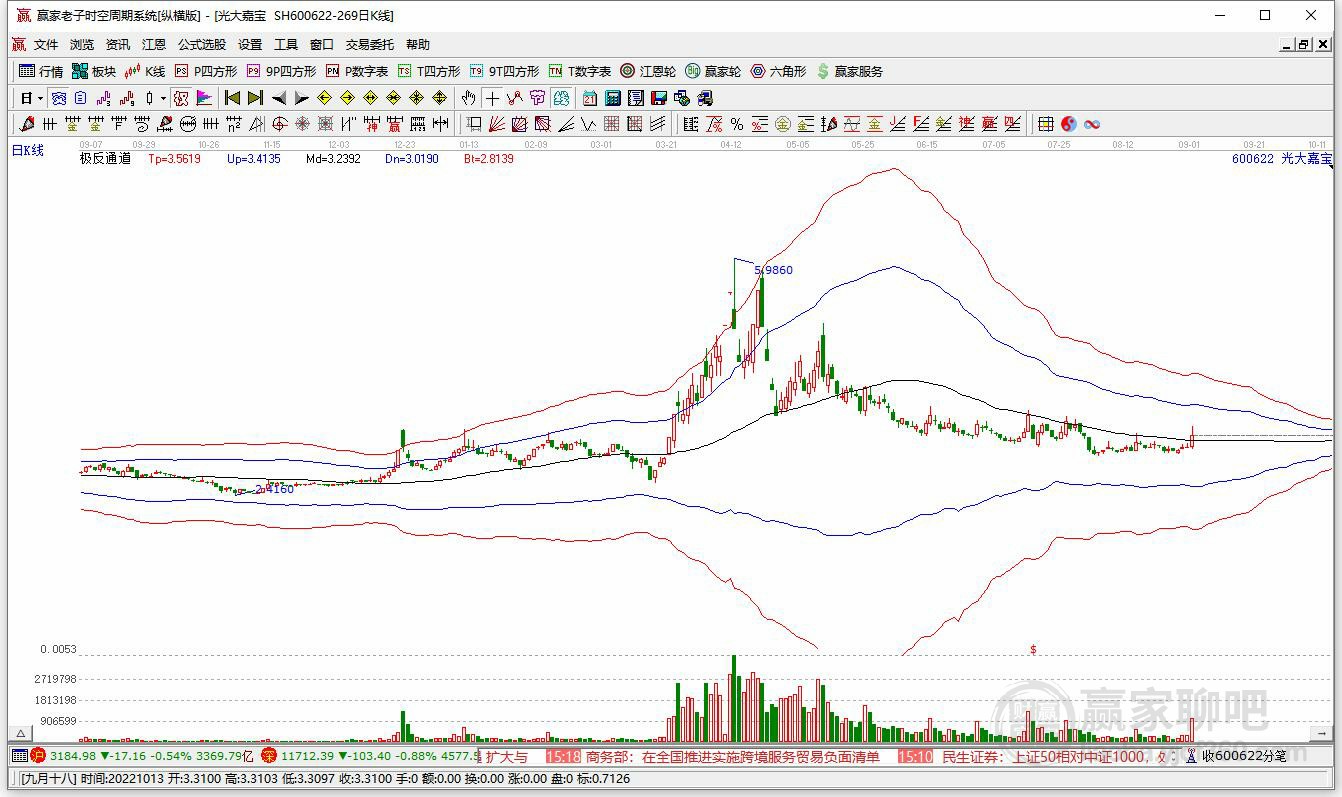
Task: Click the black right-arrow play icon
Action: (302, 98)
